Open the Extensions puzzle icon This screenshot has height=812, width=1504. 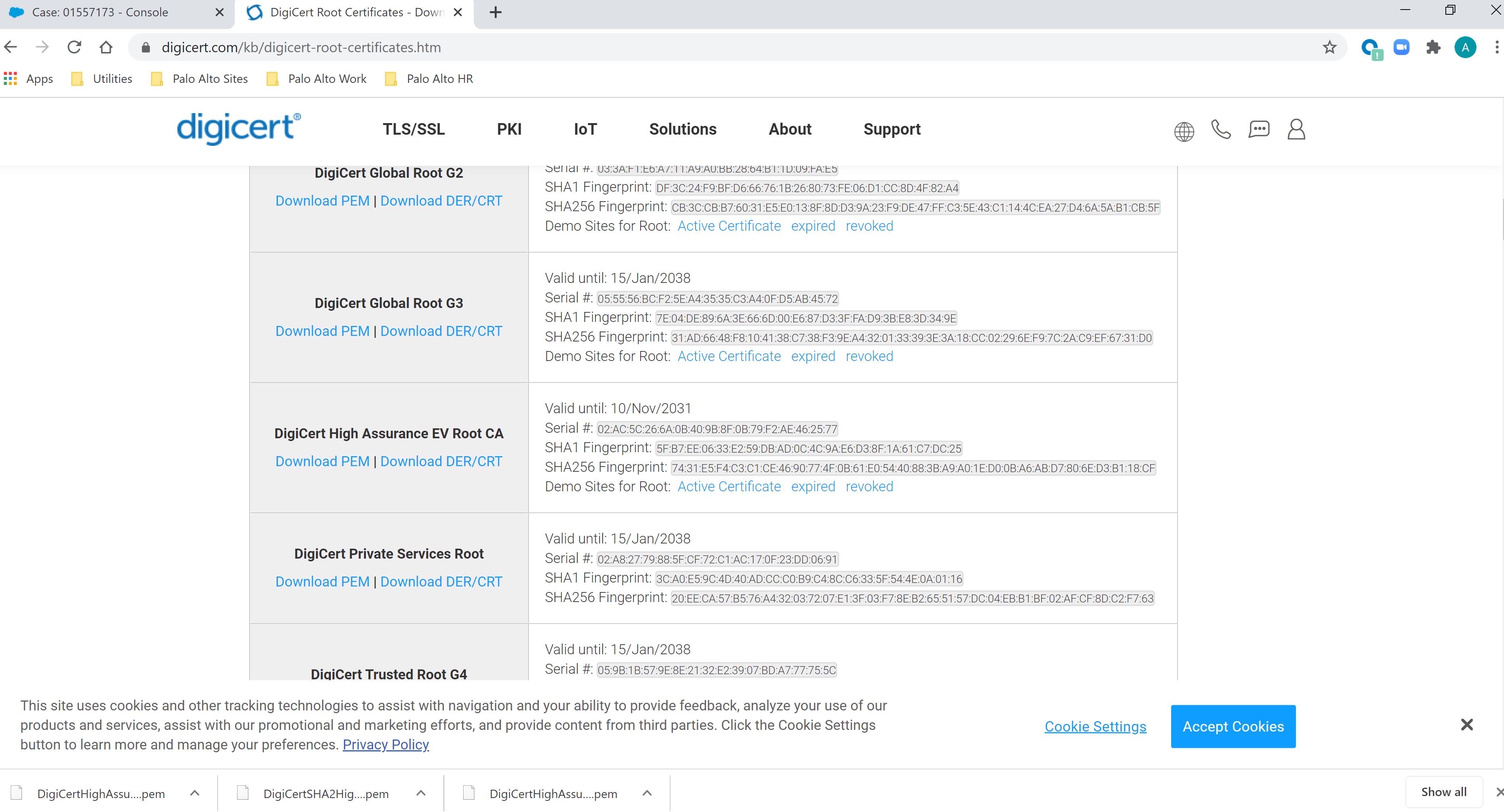point(1433,47)
